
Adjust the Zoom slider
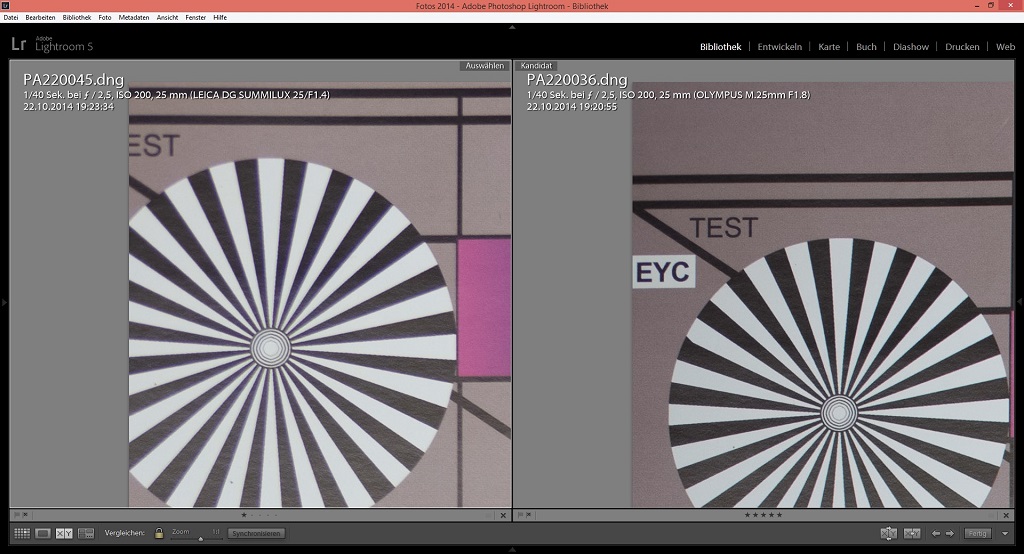pos(200,538)
